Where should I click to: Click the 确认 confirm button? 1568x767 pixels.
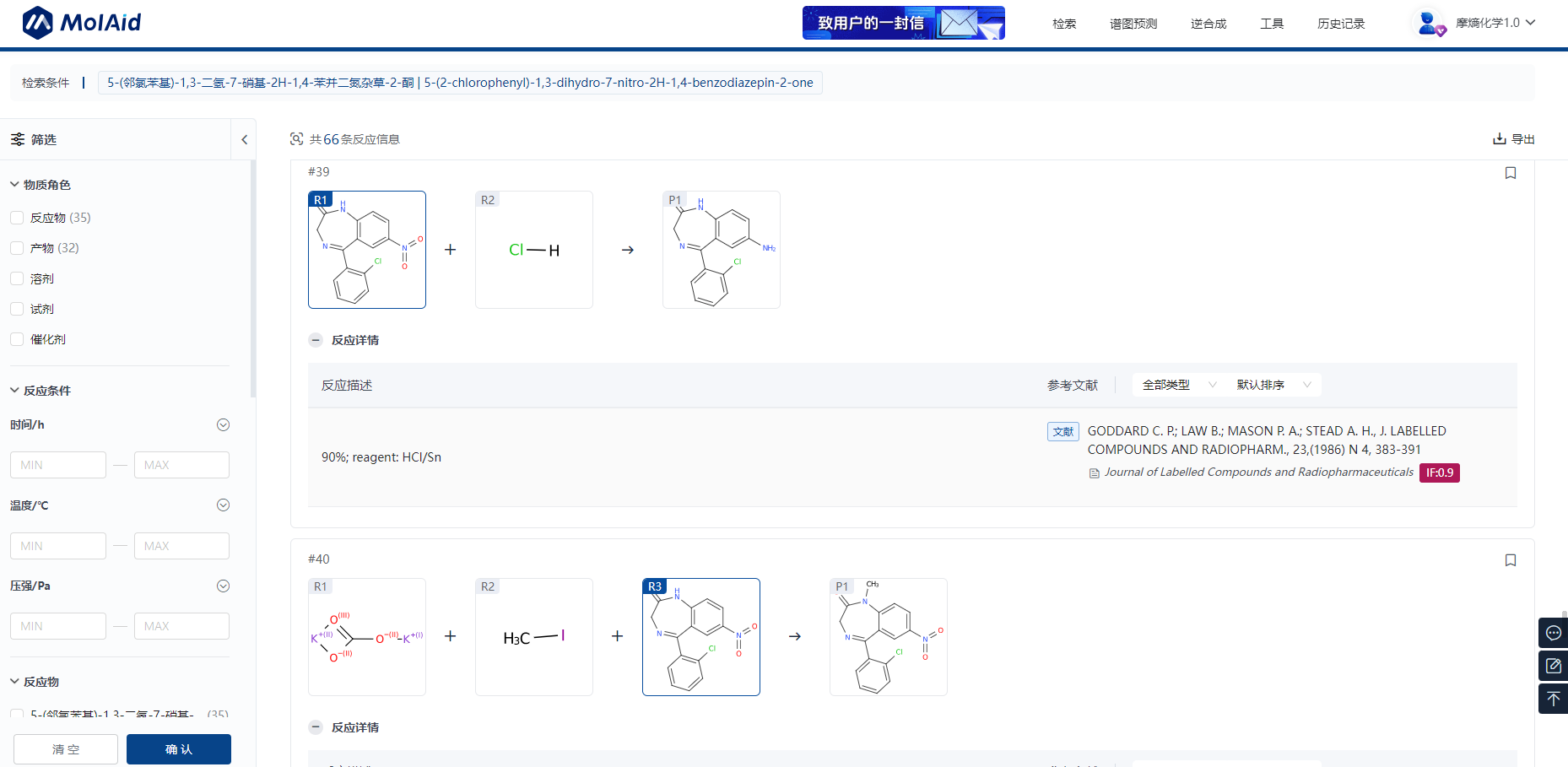click(x=178, y=749)
